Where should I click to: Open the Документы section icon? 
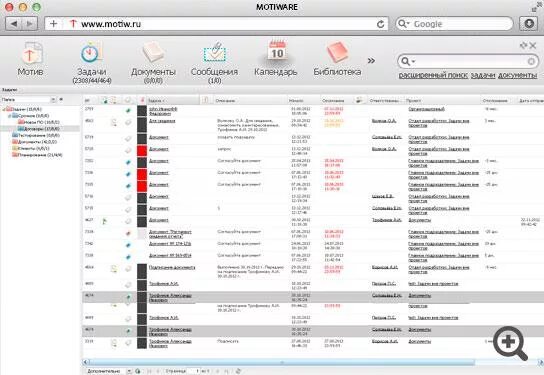click(153, 53)
